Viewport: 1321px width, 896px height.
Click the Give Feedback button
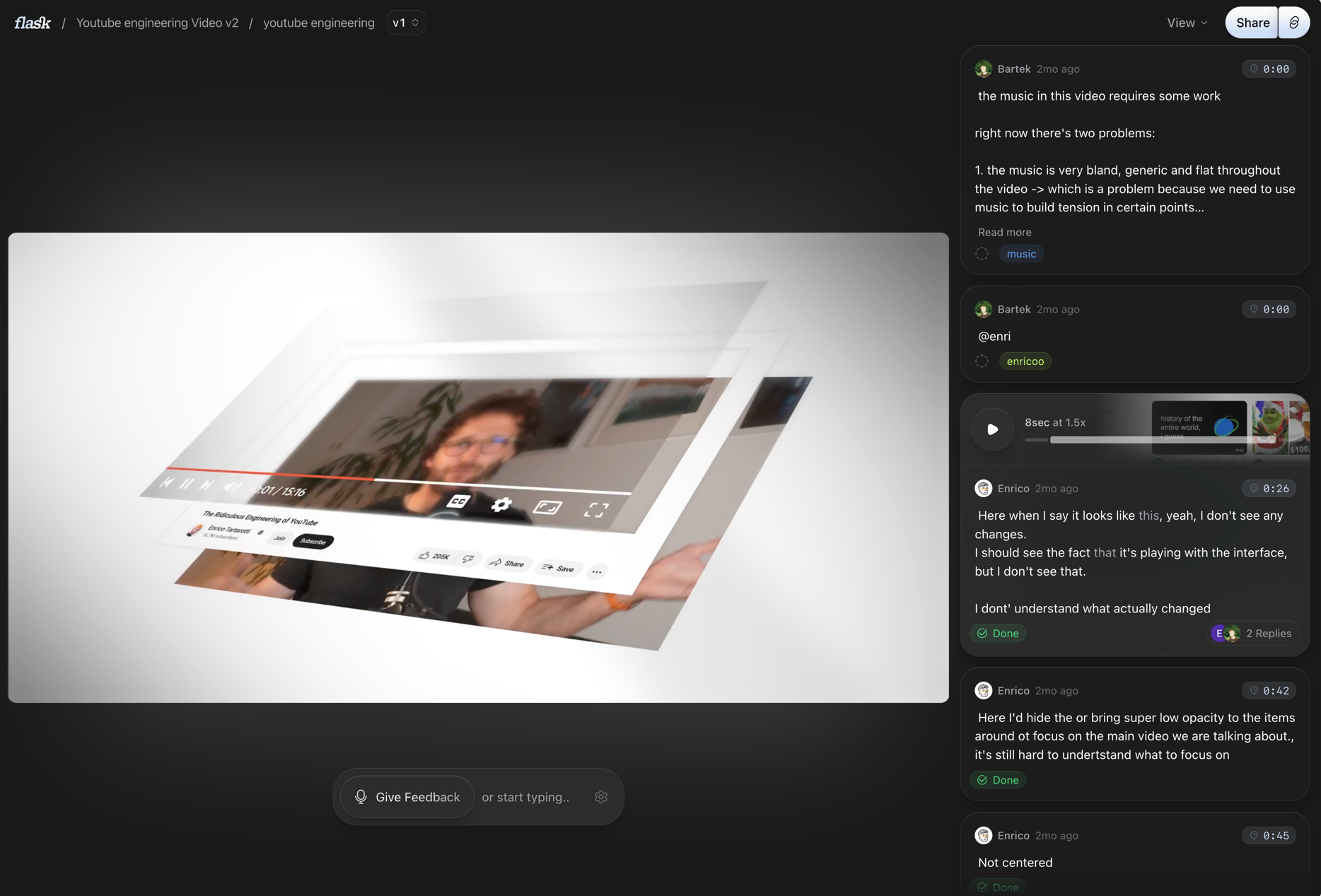(x=407, y=797)
